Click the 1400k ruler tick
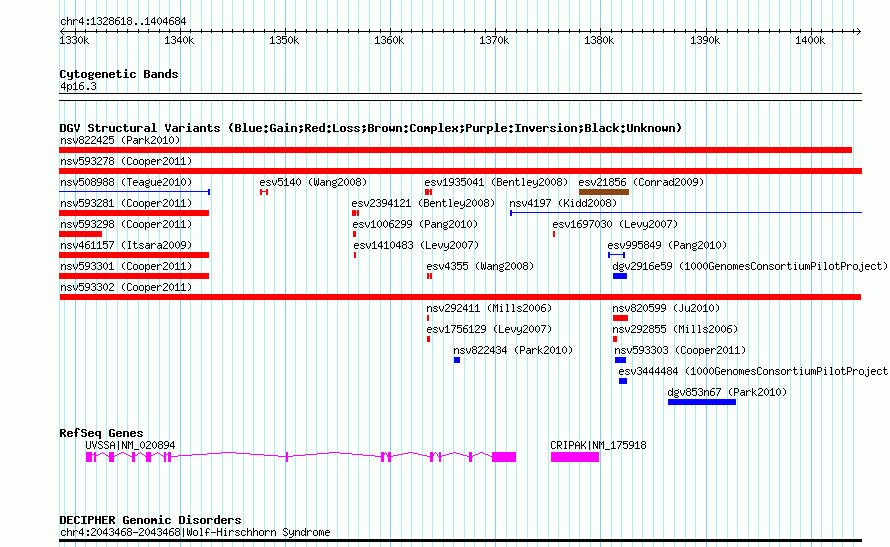 pyautogui.click(x=810, y=40)
